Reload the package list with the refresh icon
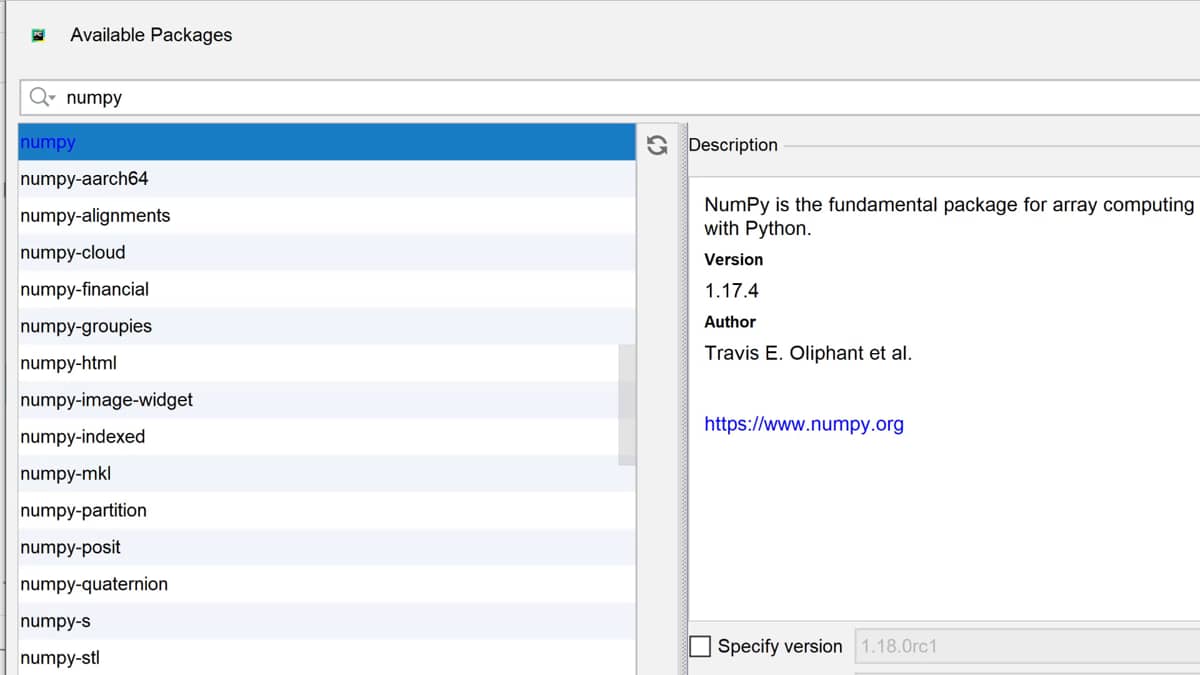1200x675 pixels. [x=656, y=145]
